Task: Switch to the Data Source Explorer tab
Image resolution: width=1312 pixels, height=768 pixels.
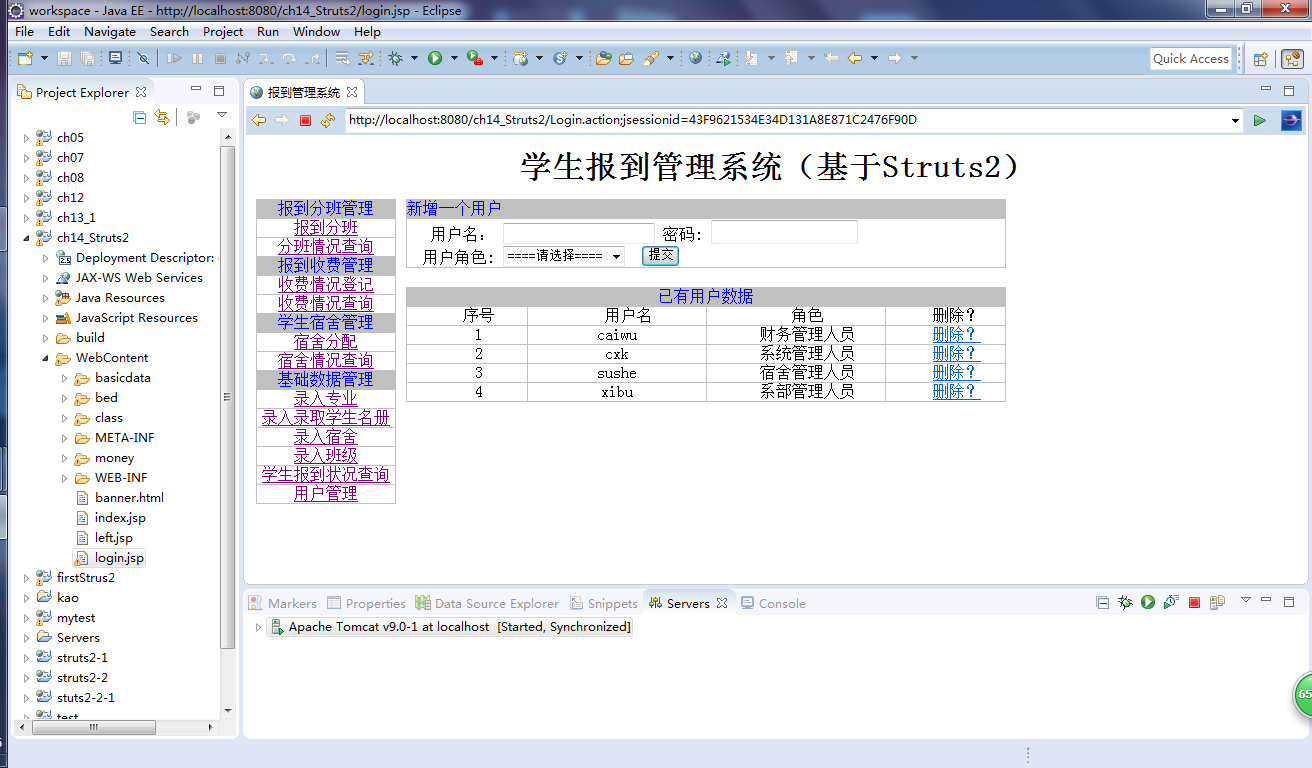Action: point(487,603)
